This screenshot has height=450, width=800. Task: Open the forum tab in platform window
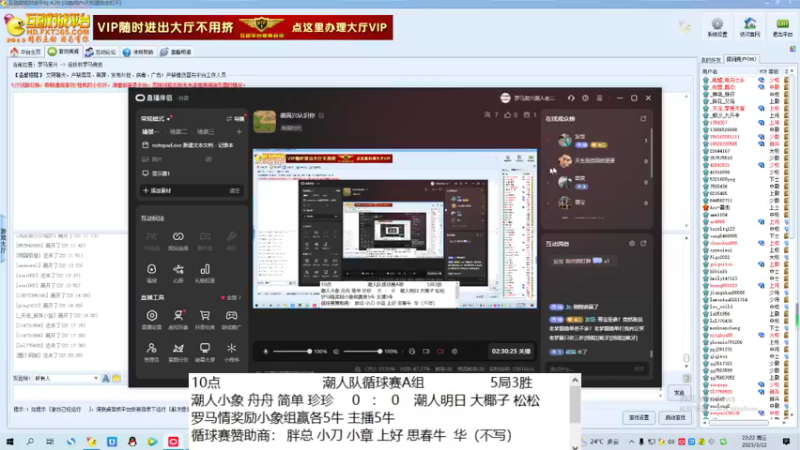point(101,52)
